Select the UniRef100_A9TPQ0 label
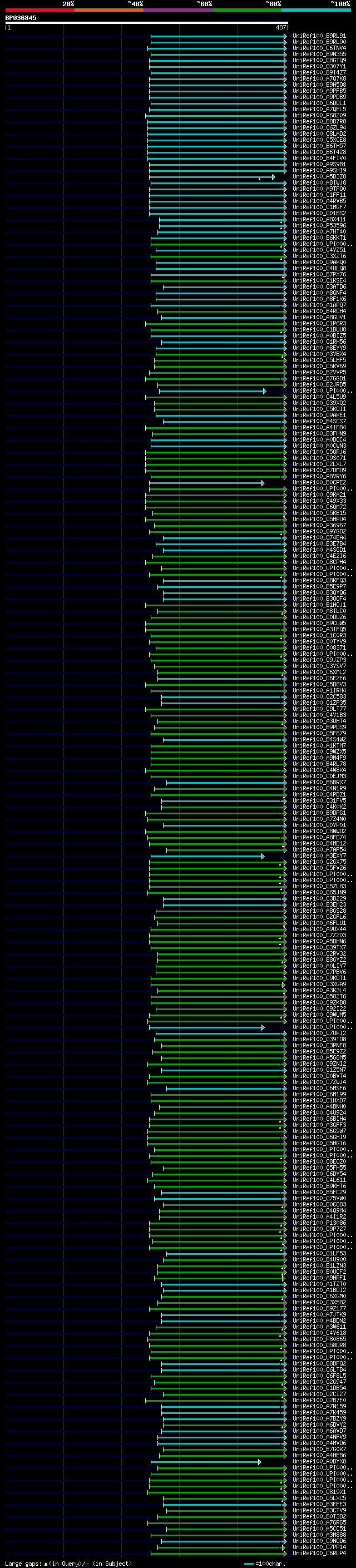Screen dimensions: 356x1568 pyautogui.click(x=319, y=189)
